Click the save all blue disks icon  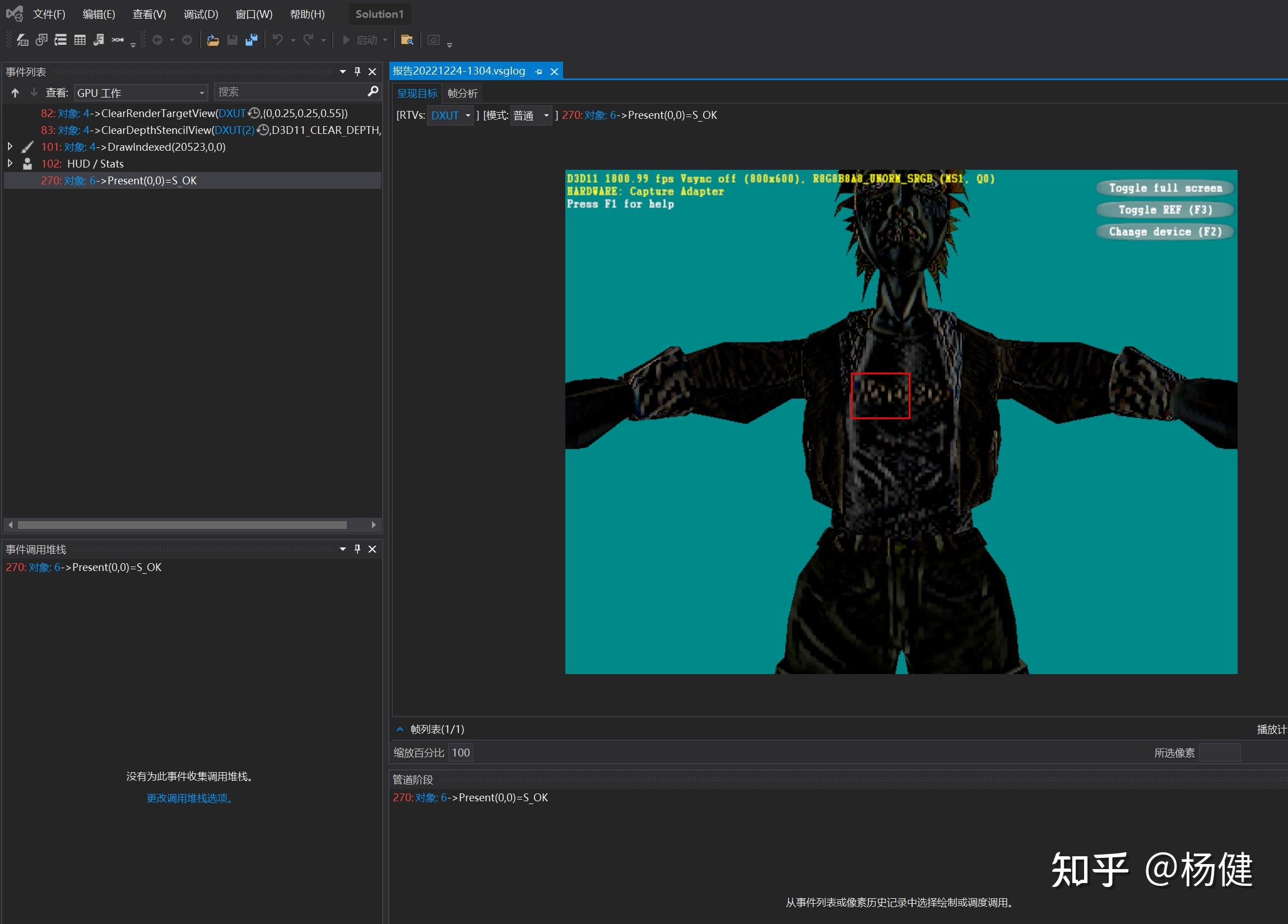(251, 40)
